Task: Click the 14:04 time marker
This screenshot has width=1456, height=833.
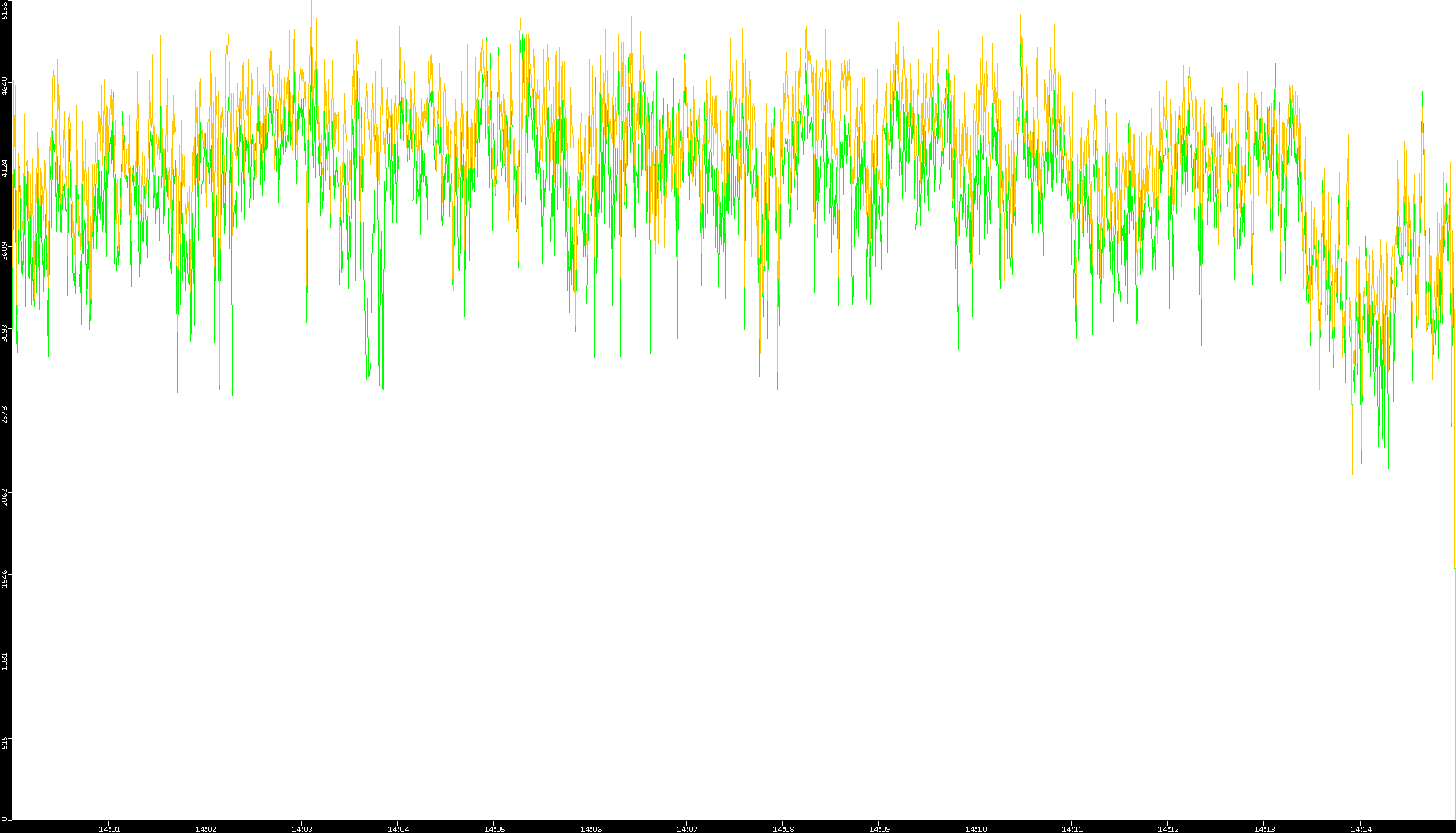Action: tap(398, 829)
